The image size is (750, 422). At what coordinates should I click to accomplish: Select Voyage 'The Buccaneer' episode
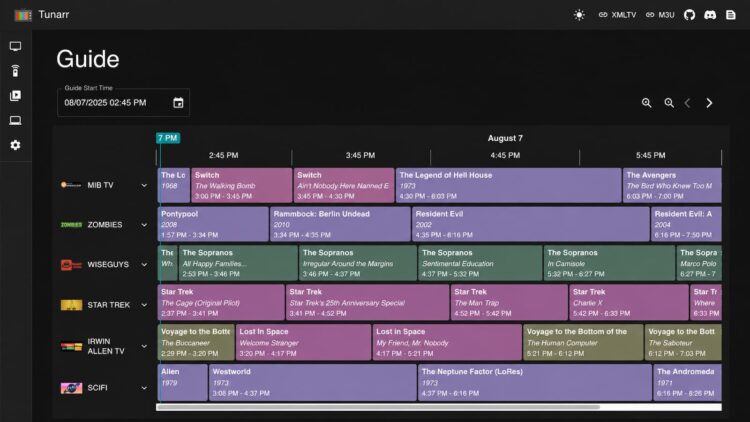pos(196,342)
